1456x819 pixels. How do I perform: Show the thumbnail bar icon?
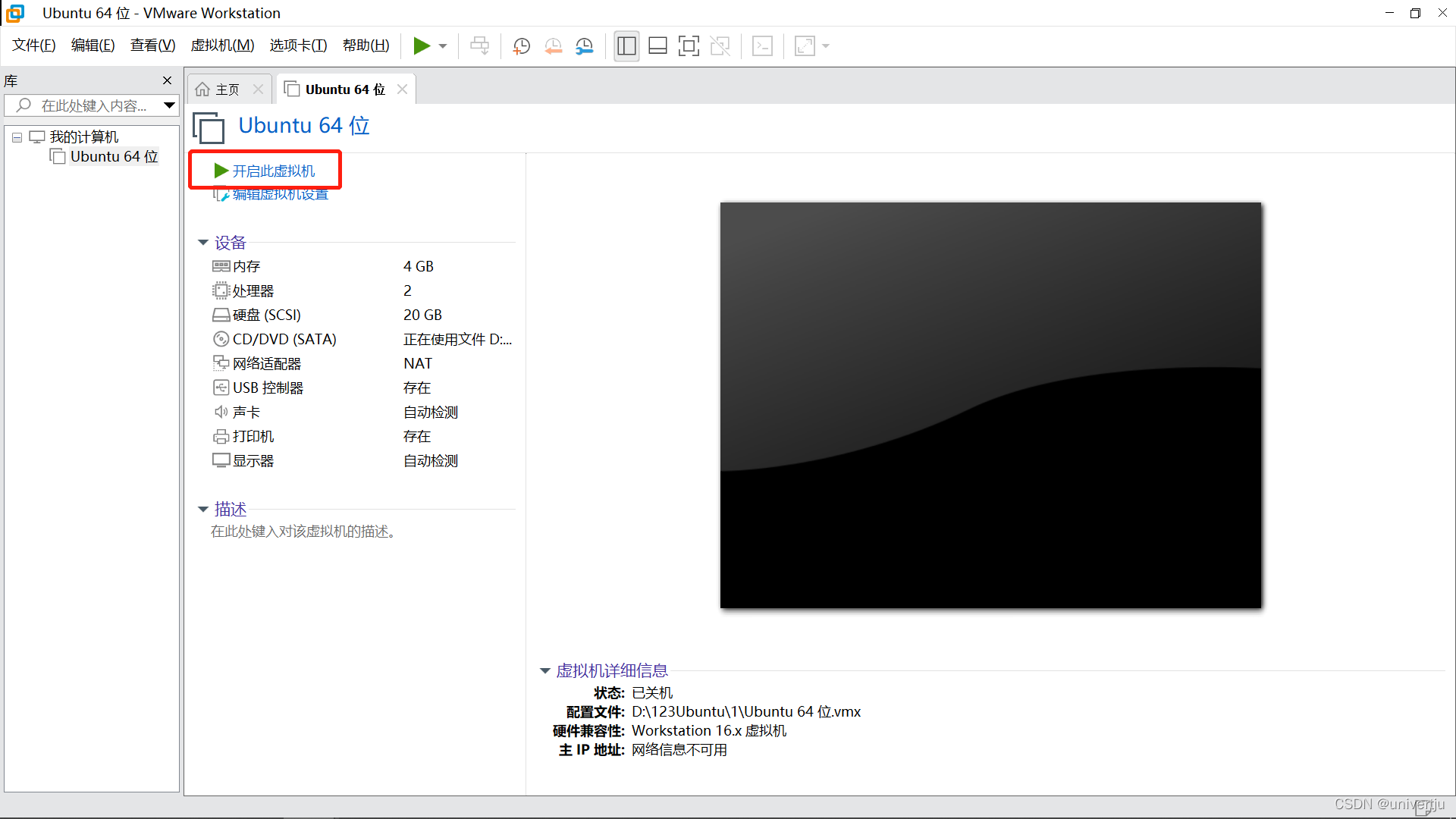point(657,45)
